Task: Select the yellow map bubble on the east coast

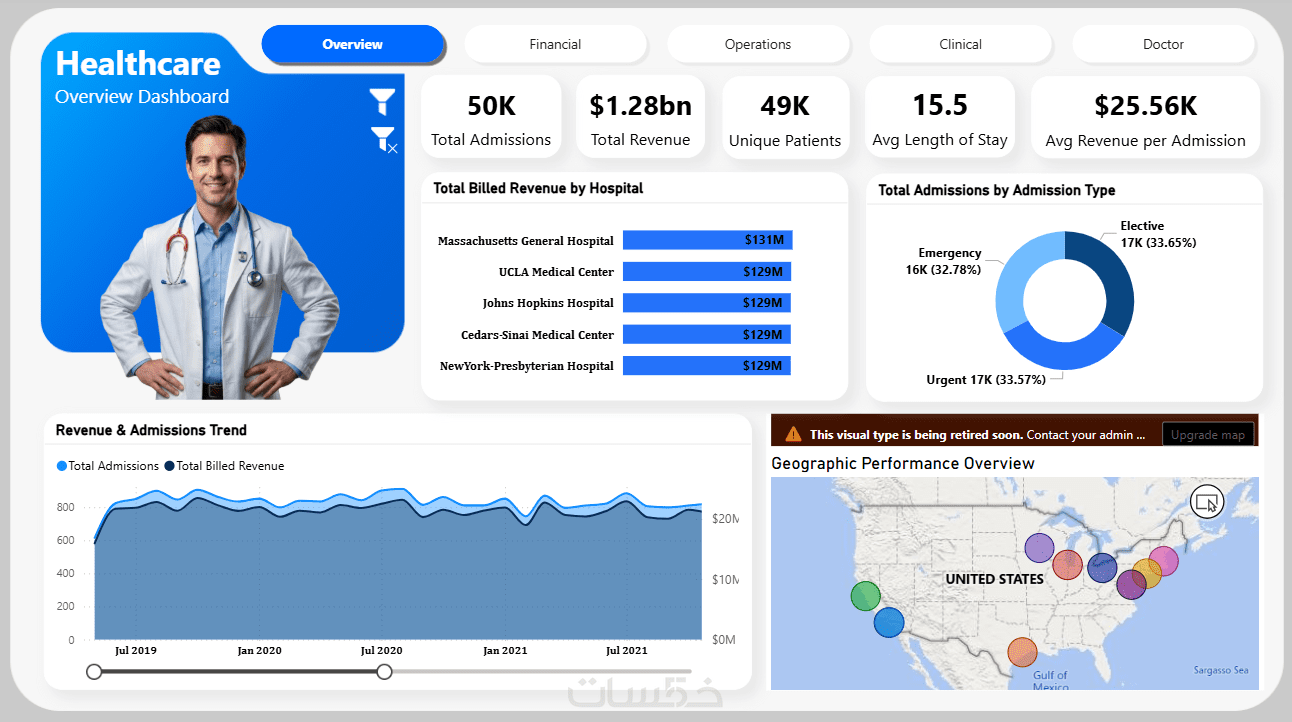Action: (x=1147, y=574)
